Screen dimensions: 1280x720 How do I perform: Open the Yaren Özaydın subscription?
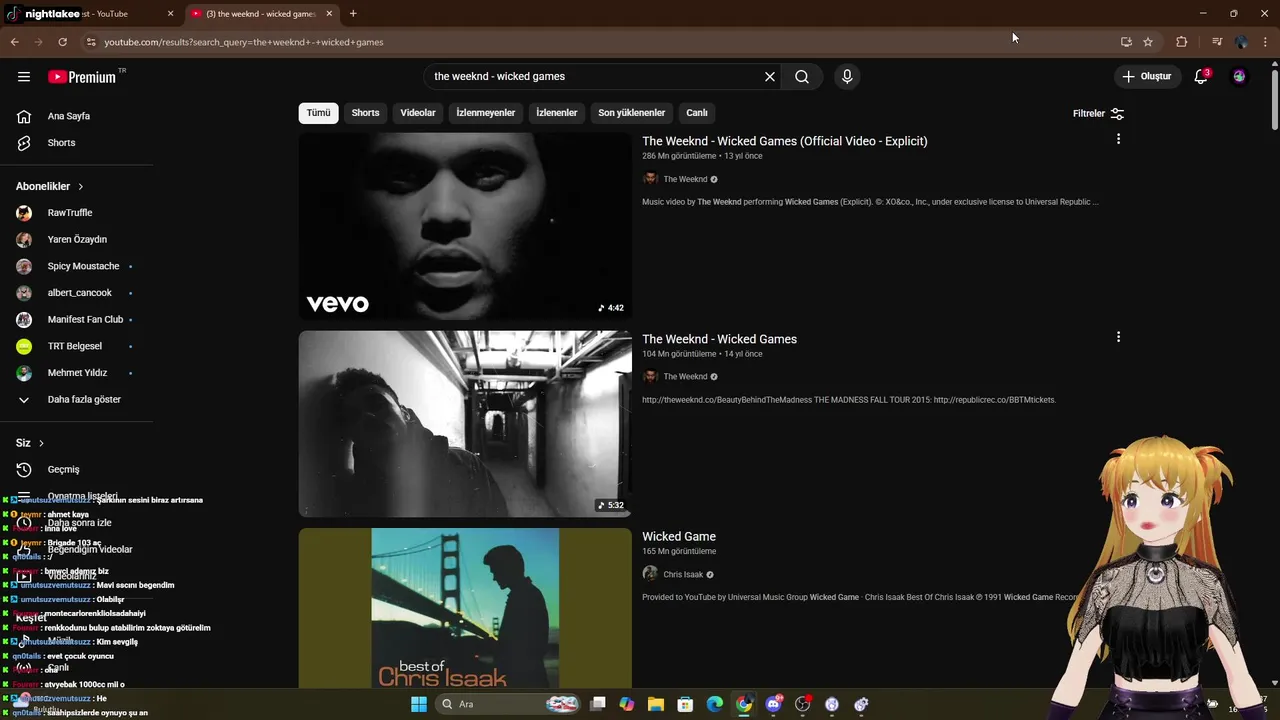76,240
